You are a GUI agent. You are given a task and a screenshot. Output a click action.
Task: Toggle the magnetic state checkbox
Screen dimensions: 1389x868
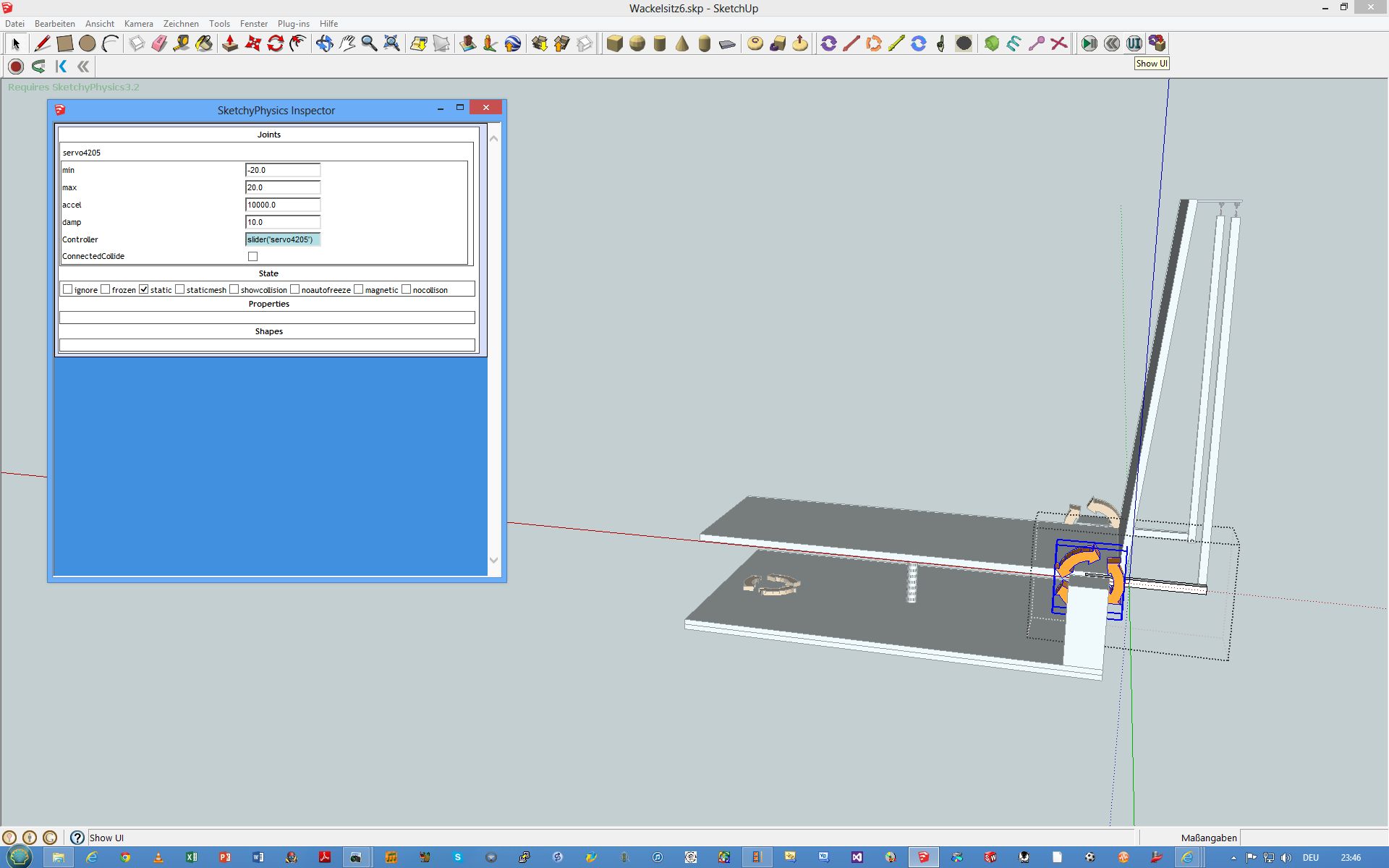click(358, 289)
